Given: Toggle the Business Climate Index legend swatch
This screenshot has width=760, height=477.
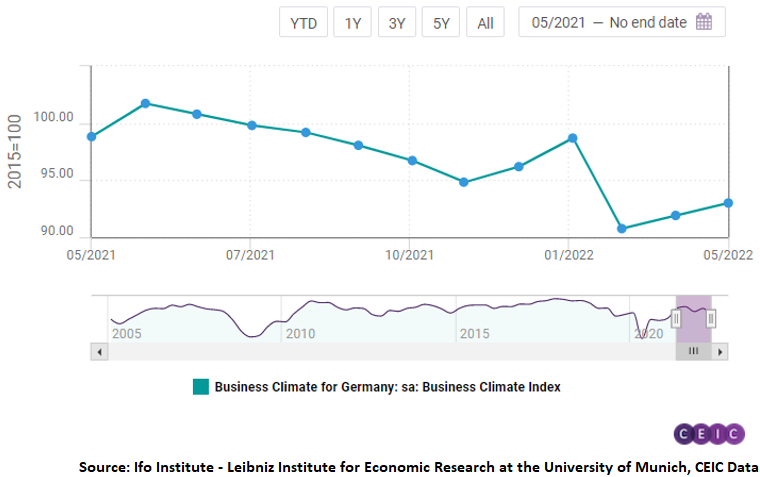Looking at the screenshot, I should click(200, 387).
